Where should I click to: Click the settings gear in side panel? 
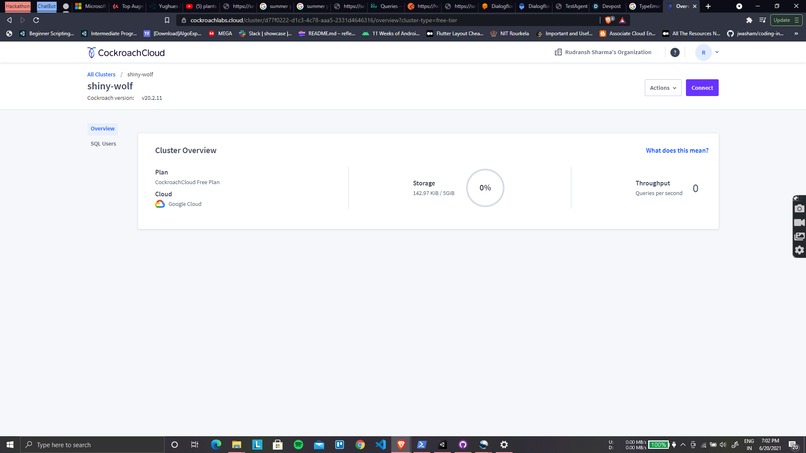click(799, 250)
